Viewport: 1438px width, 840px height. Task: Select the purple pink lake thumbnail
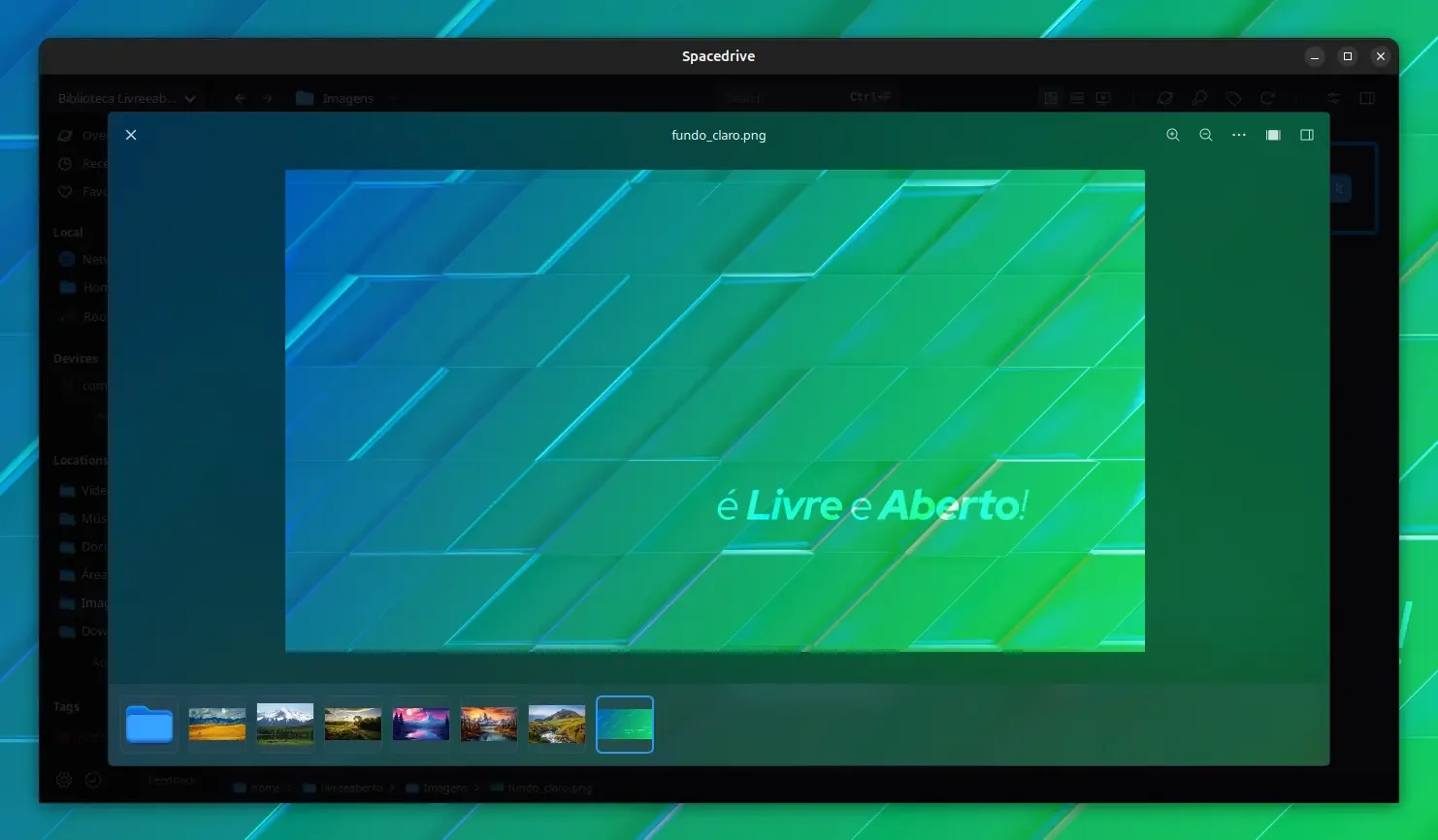421,725
